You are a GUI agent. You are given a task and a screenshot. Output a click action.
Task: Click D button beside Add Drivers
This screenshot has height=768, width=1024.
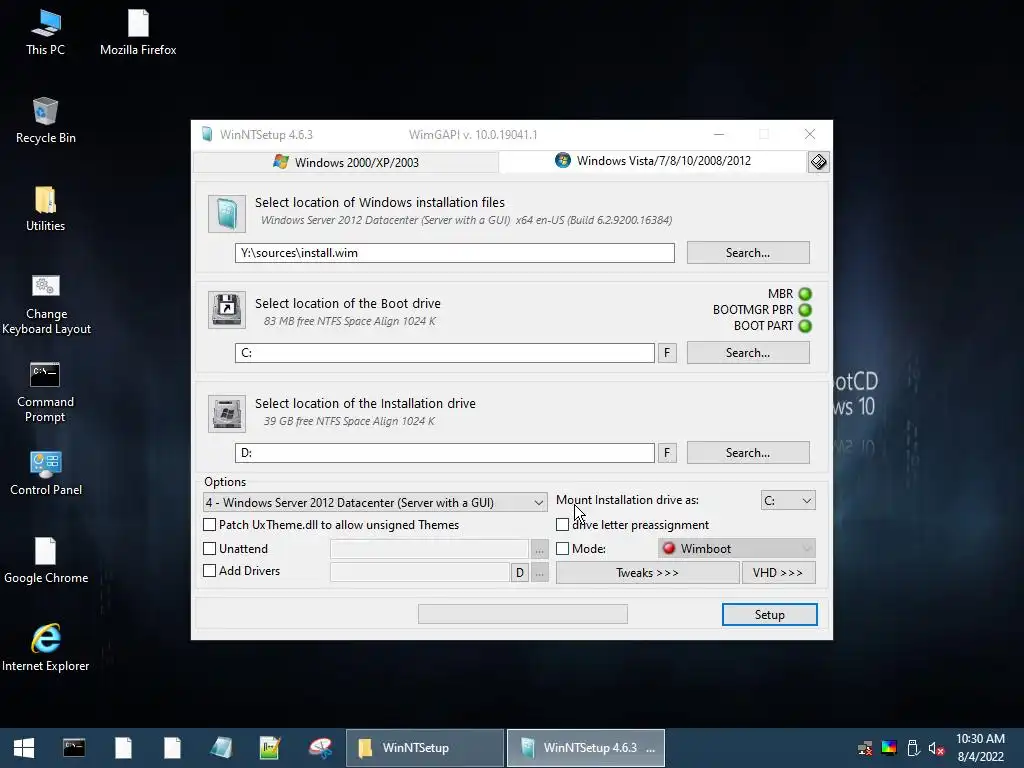[x=519, y=573]
